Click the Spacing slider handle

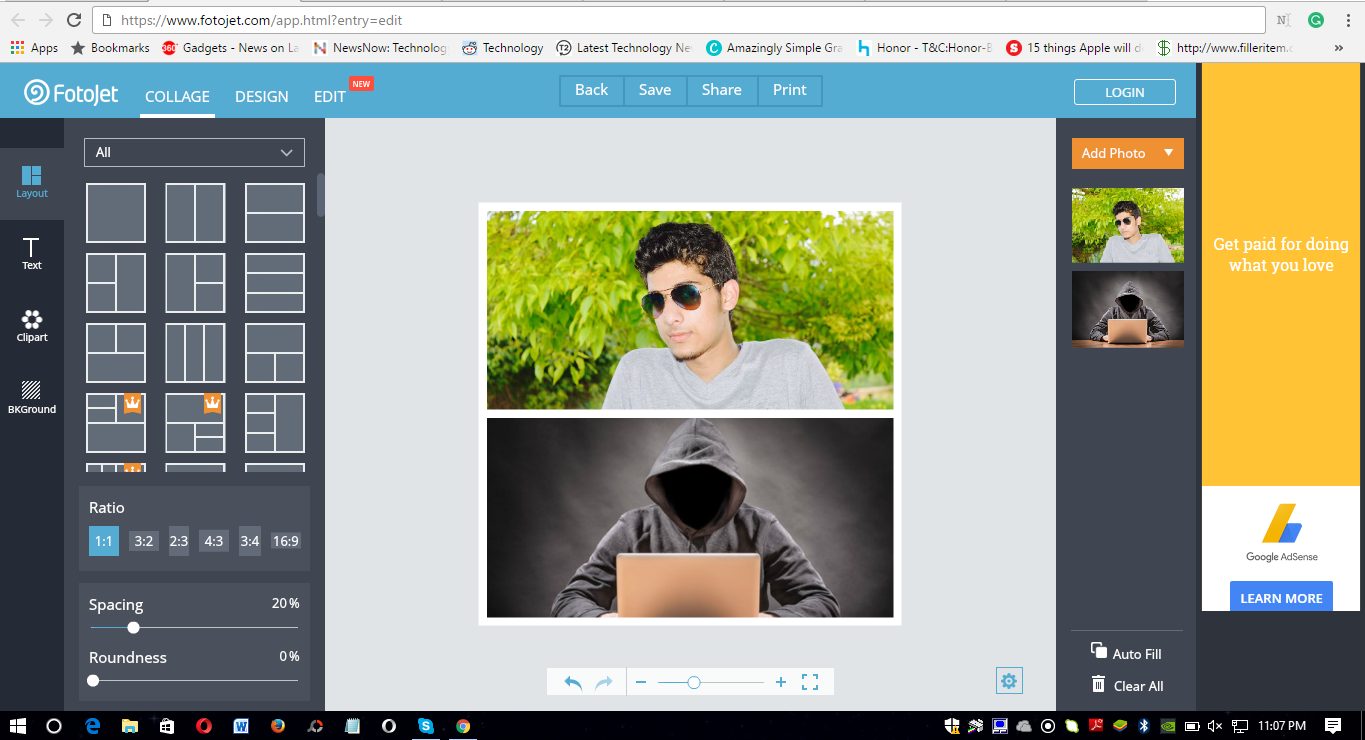133,628
